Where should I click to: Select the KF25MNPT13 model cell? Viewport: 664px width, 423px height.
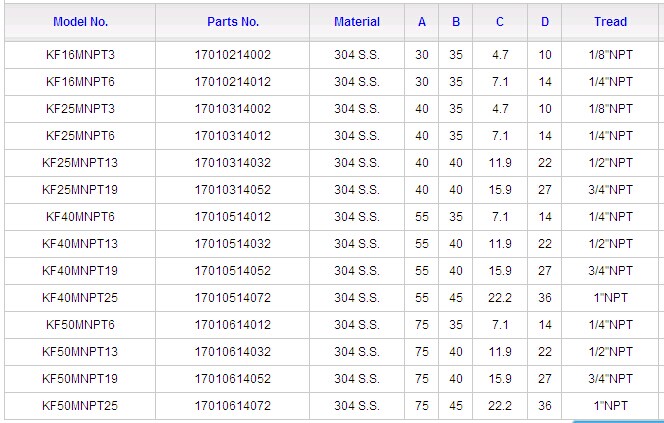(x=80, y=163)
